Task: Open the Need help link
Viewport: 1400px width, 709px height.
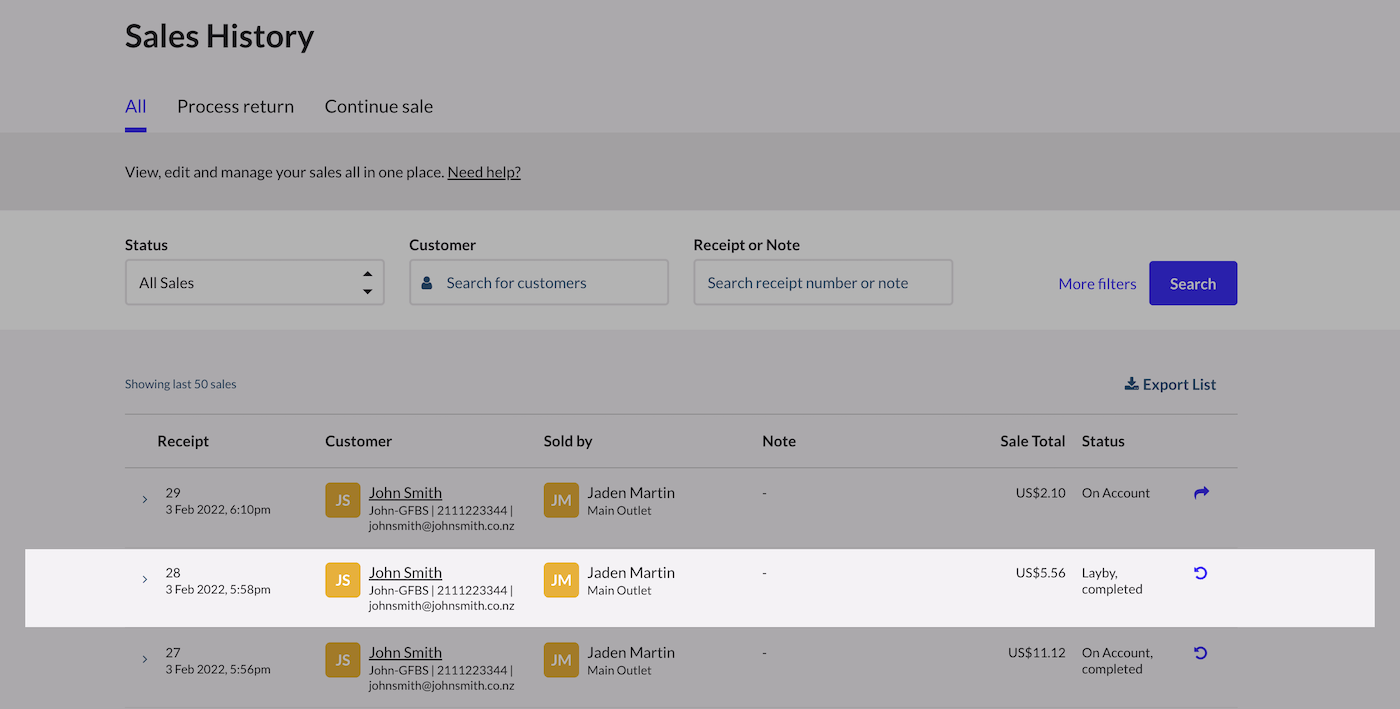Action: 483,171
